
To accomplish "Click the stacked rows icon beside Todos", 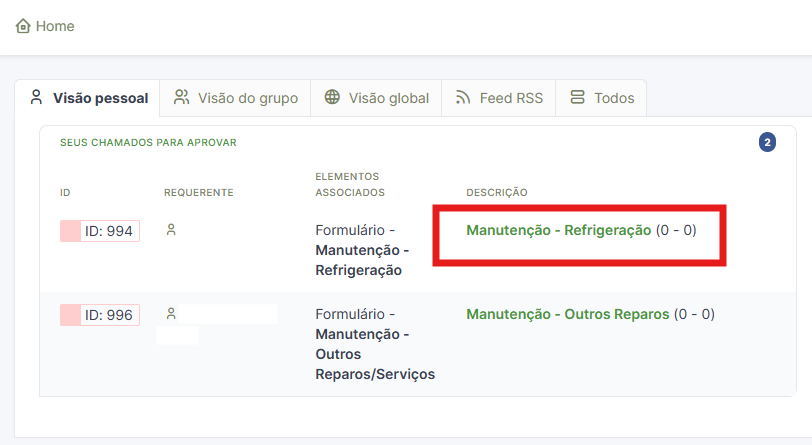I will tap(577, 97).
